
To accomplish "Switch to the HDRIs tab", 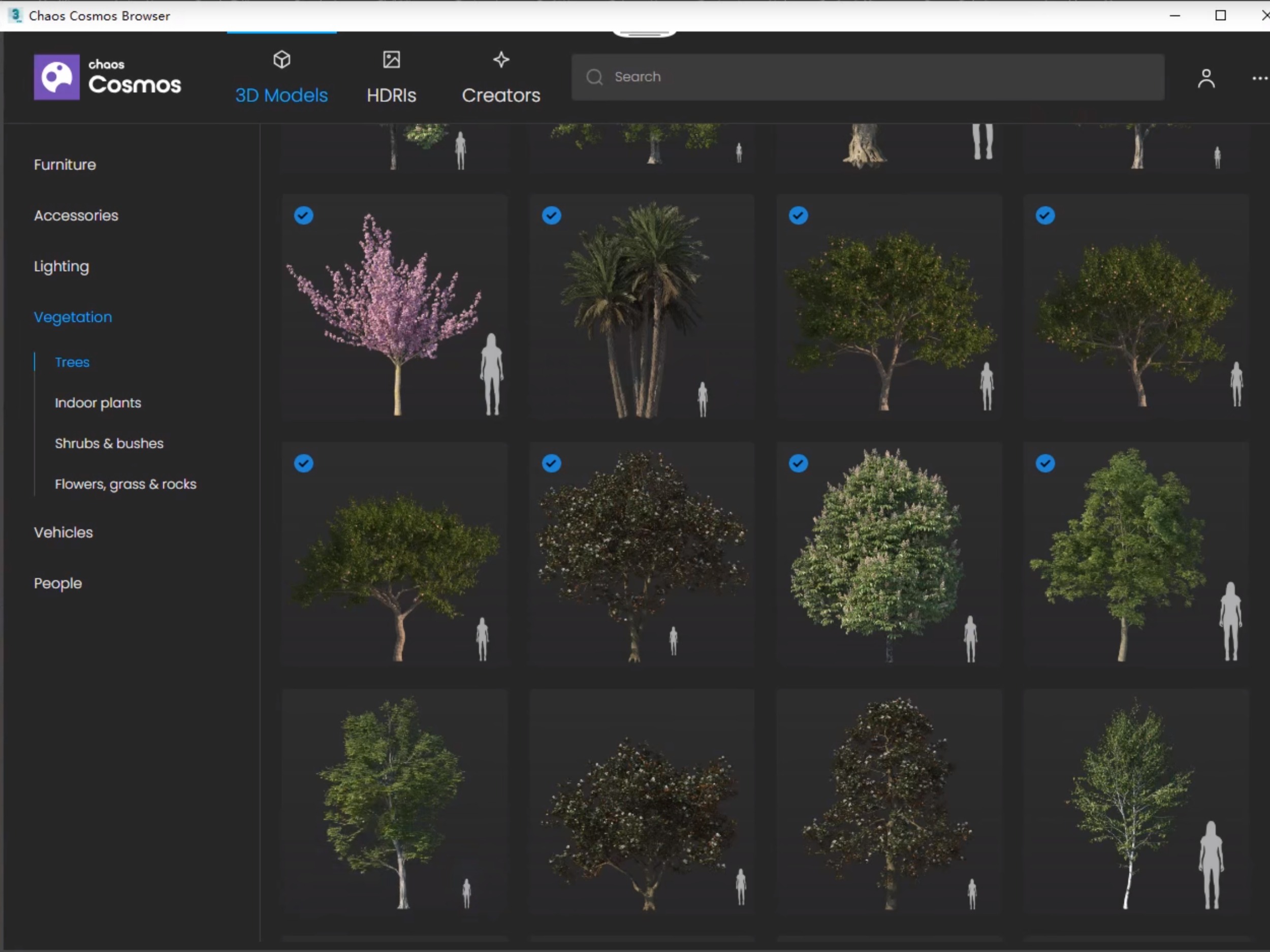I will pos(391,96).
